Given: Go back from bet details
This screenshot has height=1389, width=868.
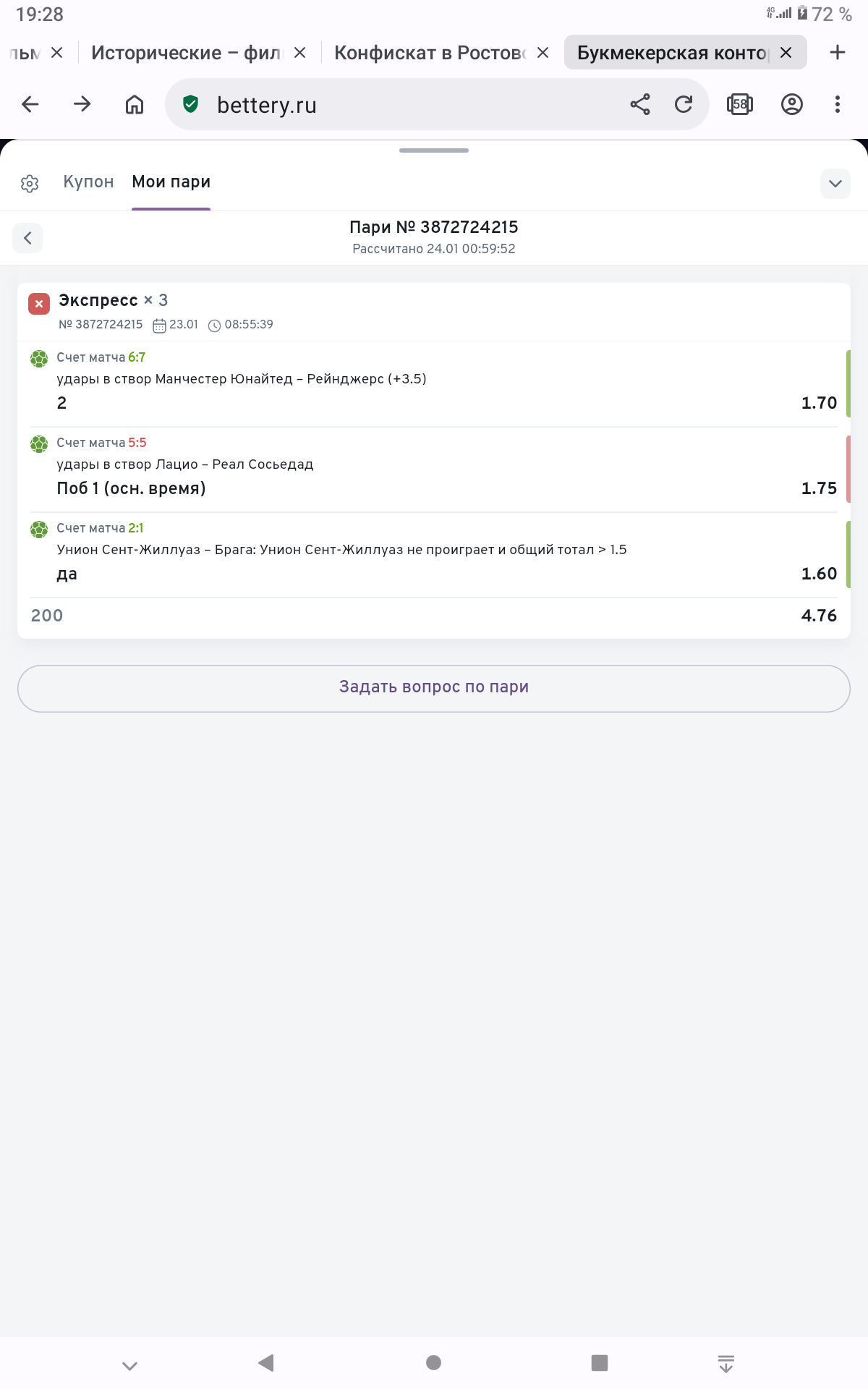Looking at the screenshot, I should tap(27, 238).
